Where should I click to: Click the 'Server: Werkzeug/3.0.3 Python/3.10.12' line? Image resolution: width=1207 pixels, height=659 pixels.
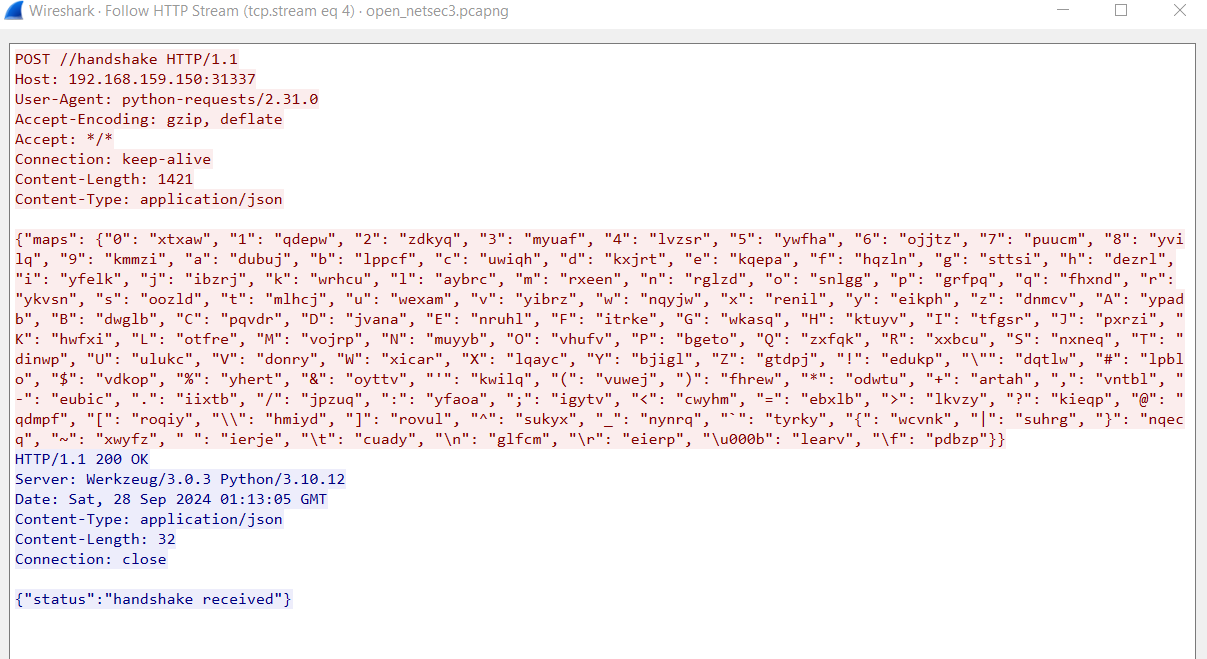click(180, 479)
